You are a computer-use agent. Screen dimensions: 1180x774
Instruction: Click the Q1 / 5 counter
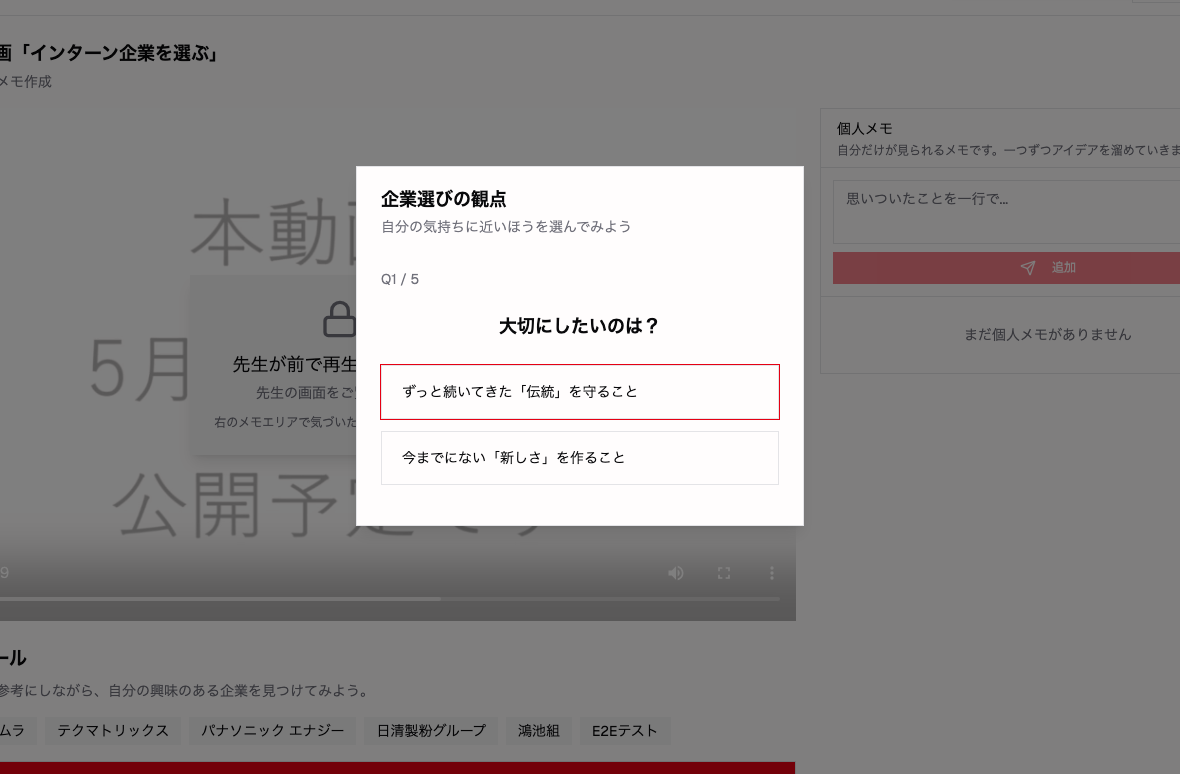[x=400, y=279]
